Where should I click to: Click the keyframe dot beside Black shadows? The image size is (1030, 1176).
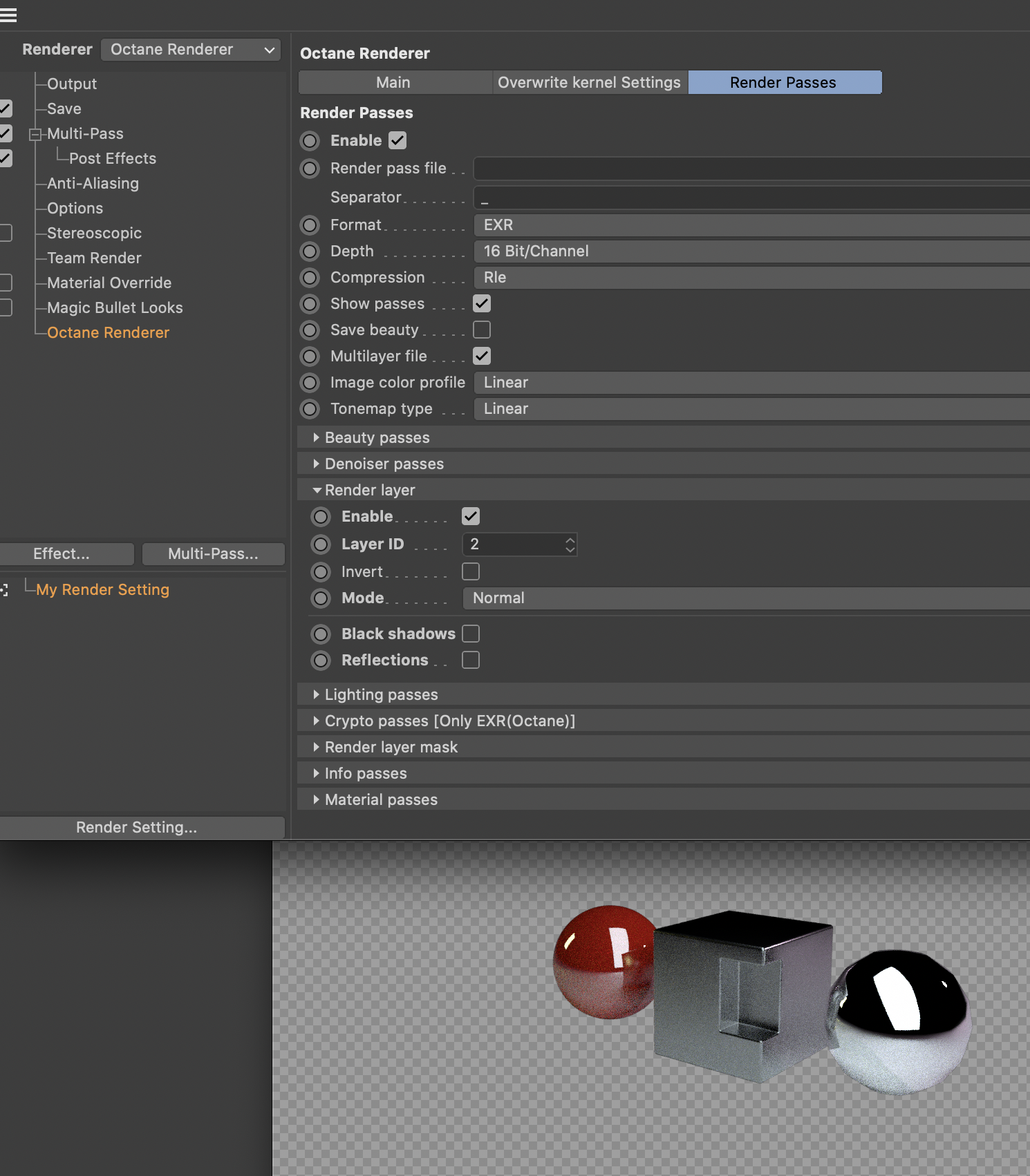(321, 634)
